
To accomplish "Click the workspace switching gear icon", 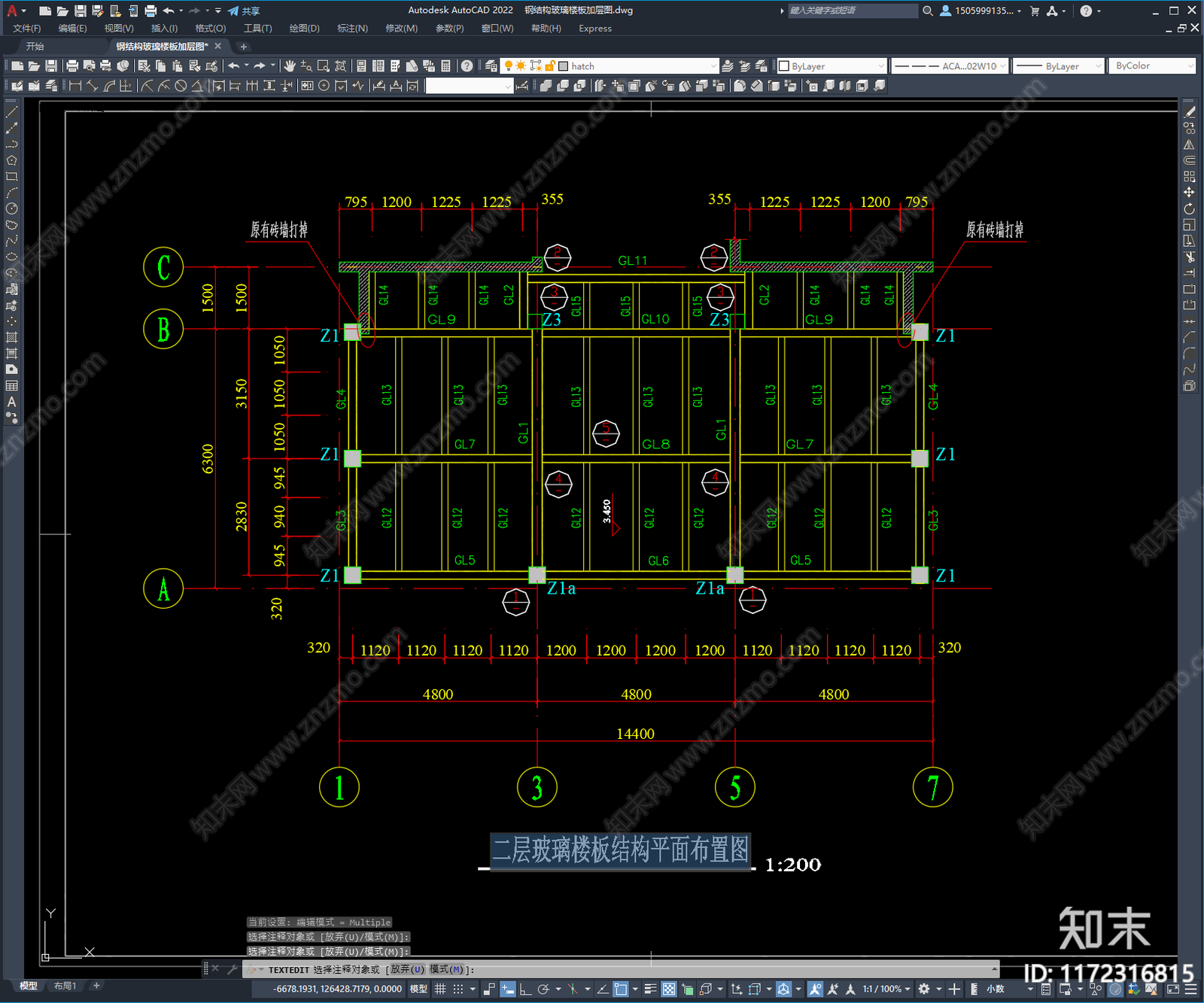I will point(924,989).
